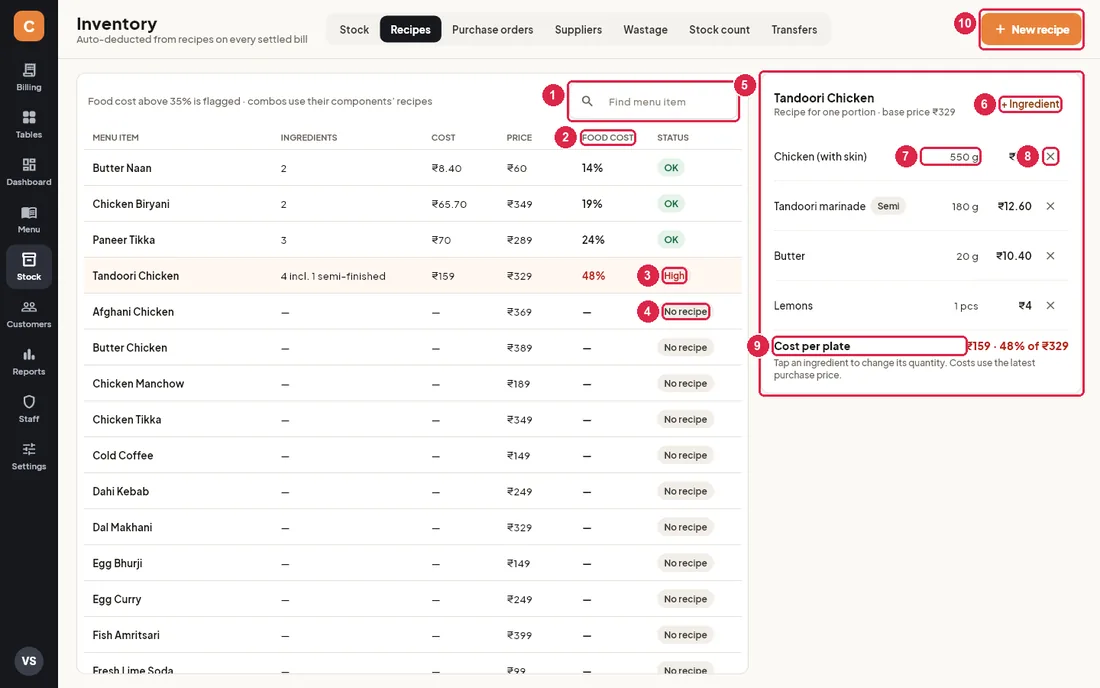Image resolution: width=1100 pixels, height=688 pixels.
Task: Select the Fish Amritsari row
Action: (412, 635)
